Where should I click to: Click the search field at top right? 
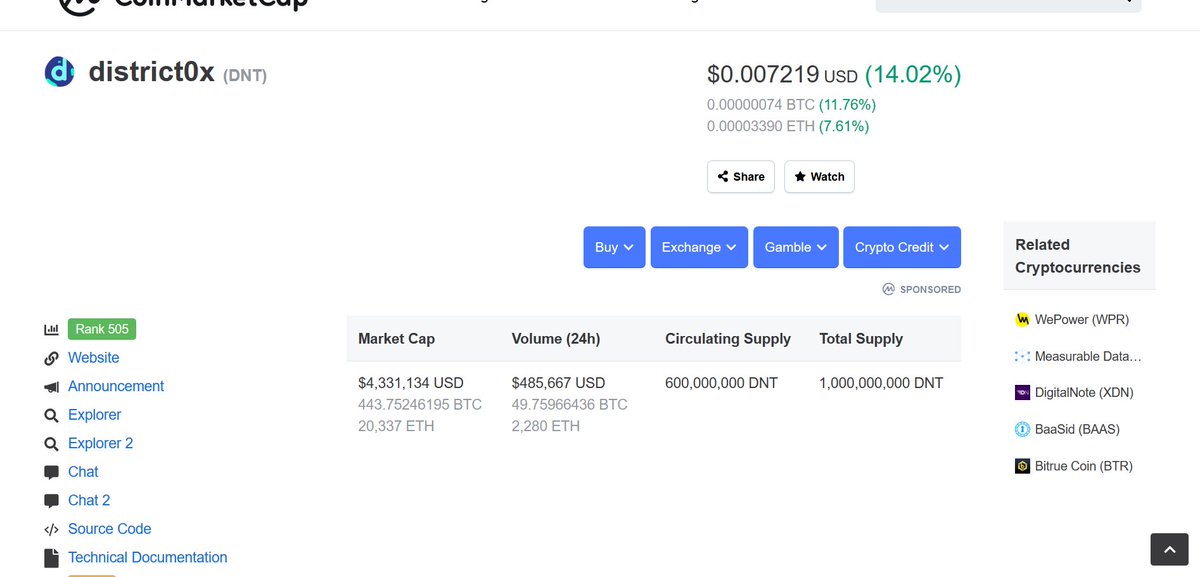point(1008,4)
